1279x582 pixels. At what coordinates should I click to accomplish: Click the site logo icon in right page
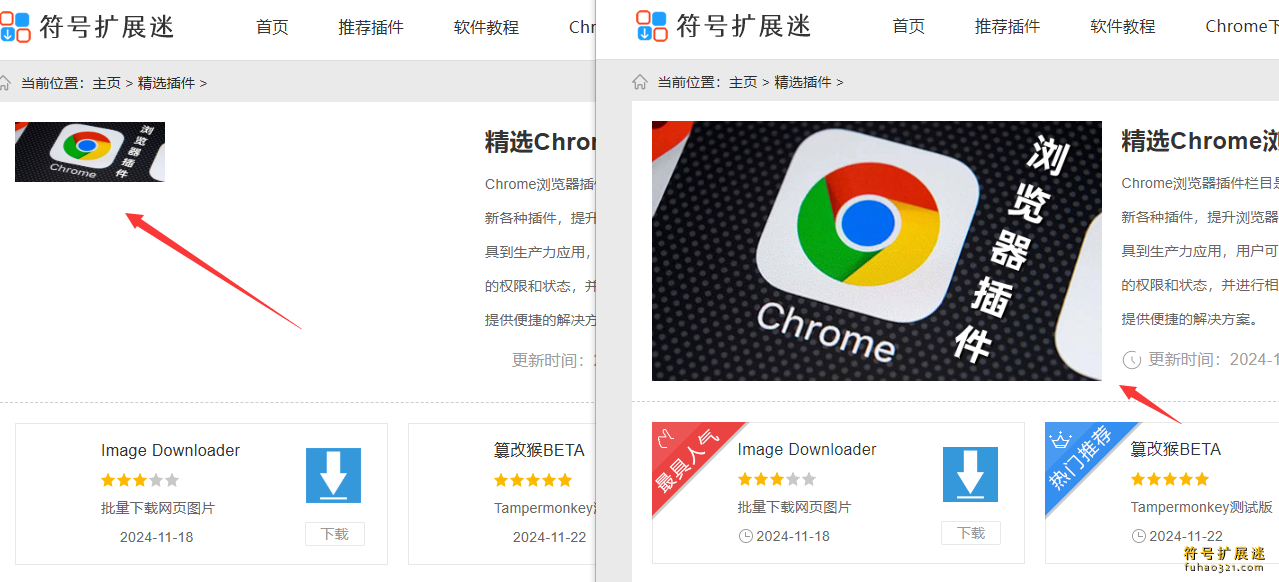click(x=652, y=26)
